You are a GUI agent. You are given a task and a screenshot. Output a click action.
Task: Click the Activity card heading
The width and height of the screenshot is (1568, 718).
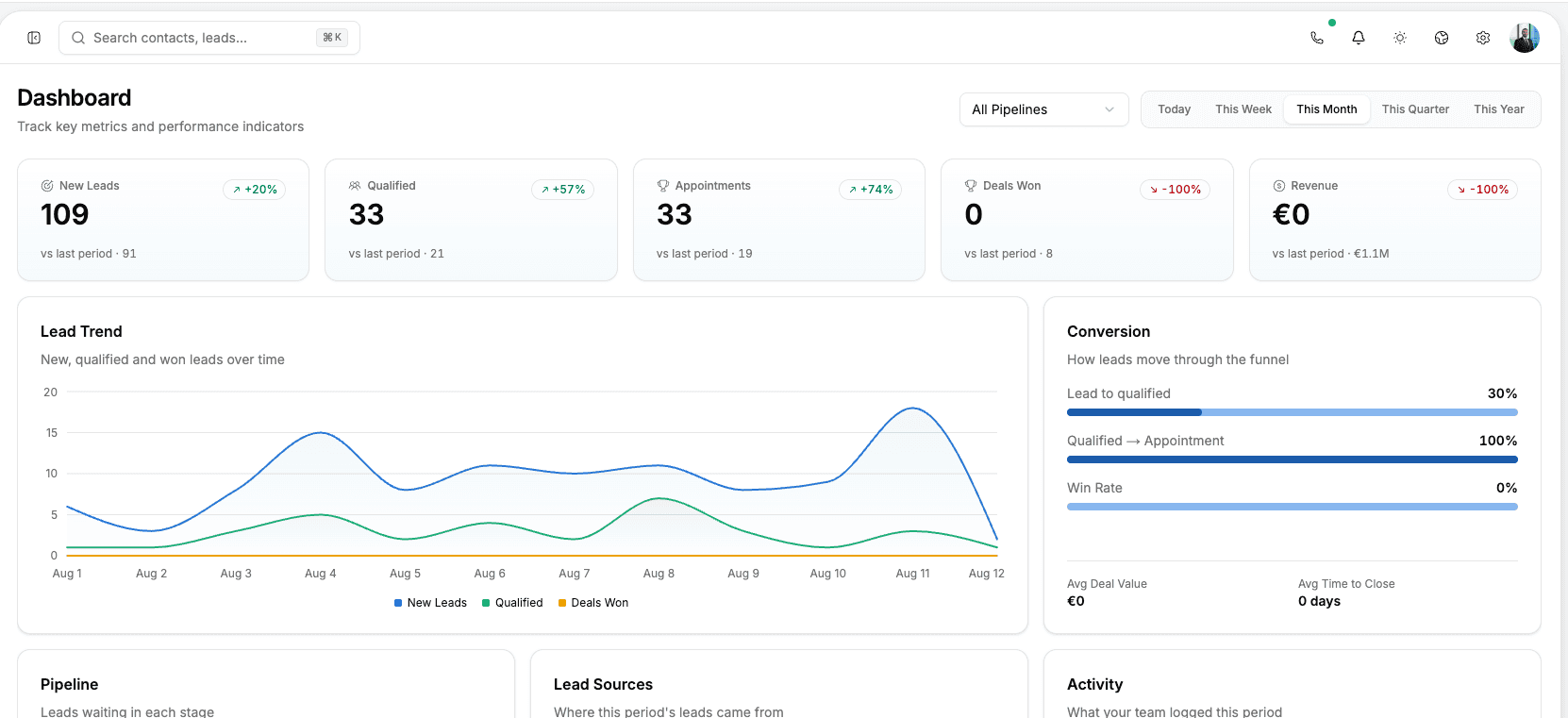tap(1094, 685)
